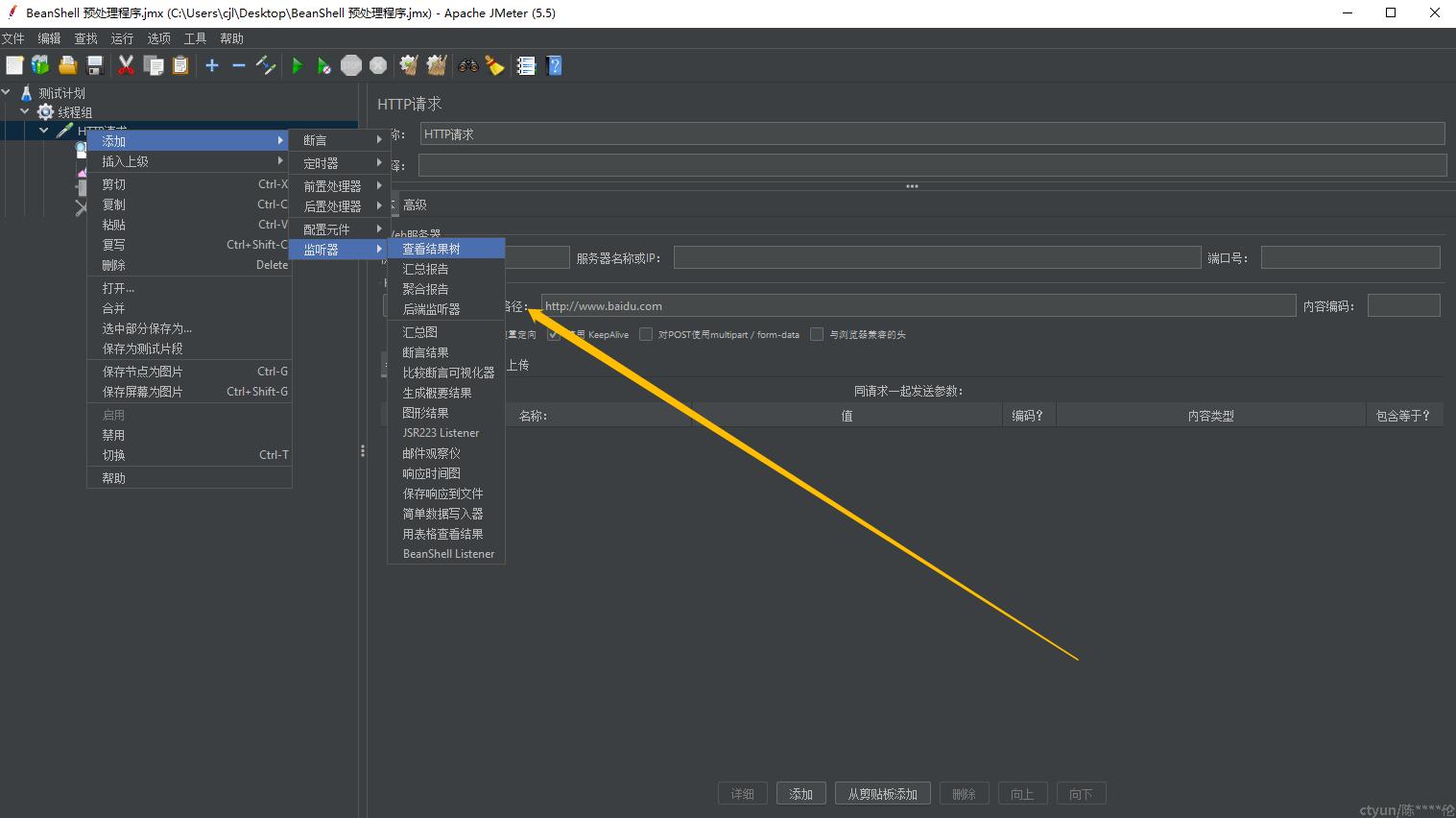Click the HTTP request pipette icon

(64, 130)
